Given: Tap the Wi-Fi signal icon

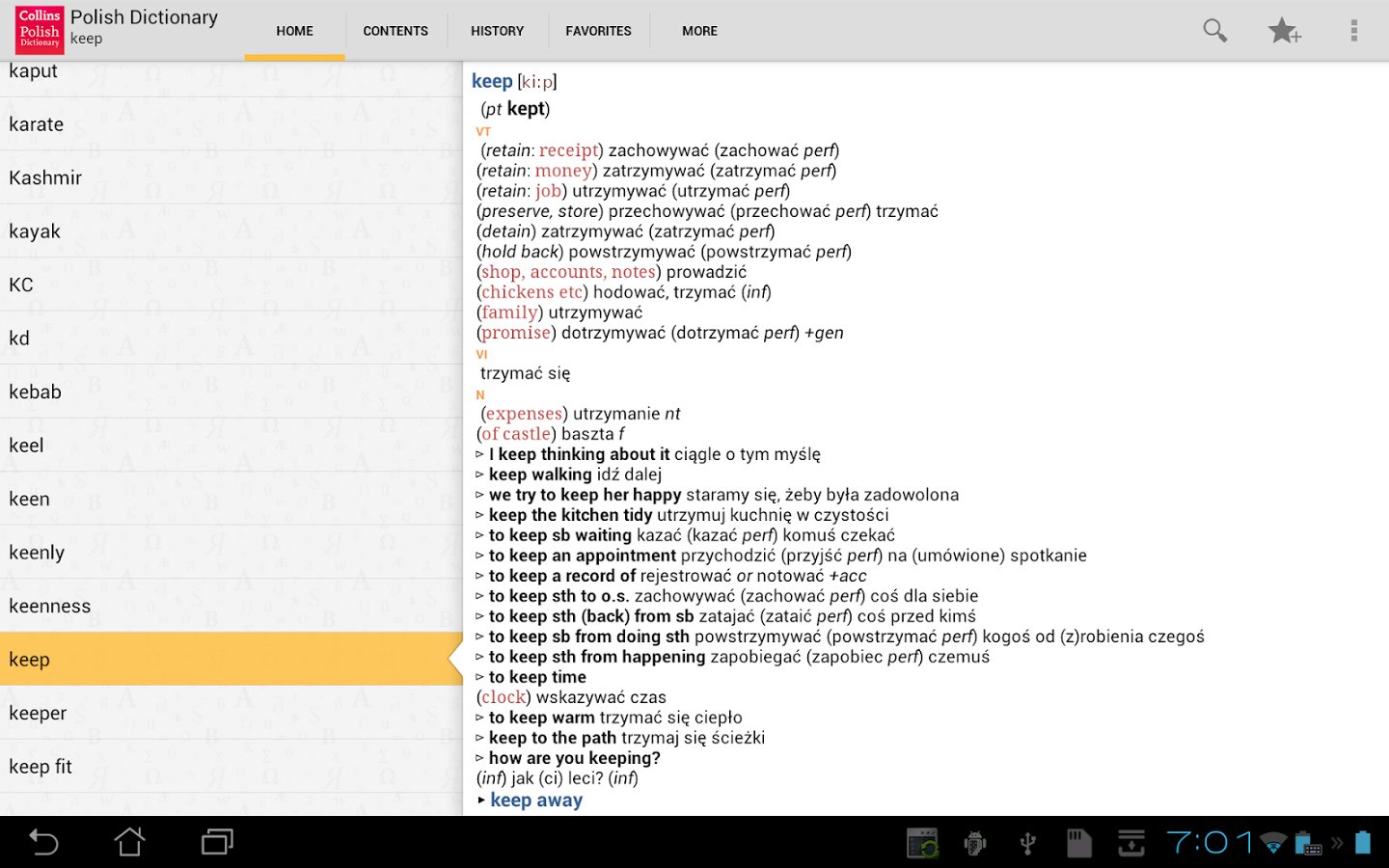Looking at the screenshot, I should 1274,844.
